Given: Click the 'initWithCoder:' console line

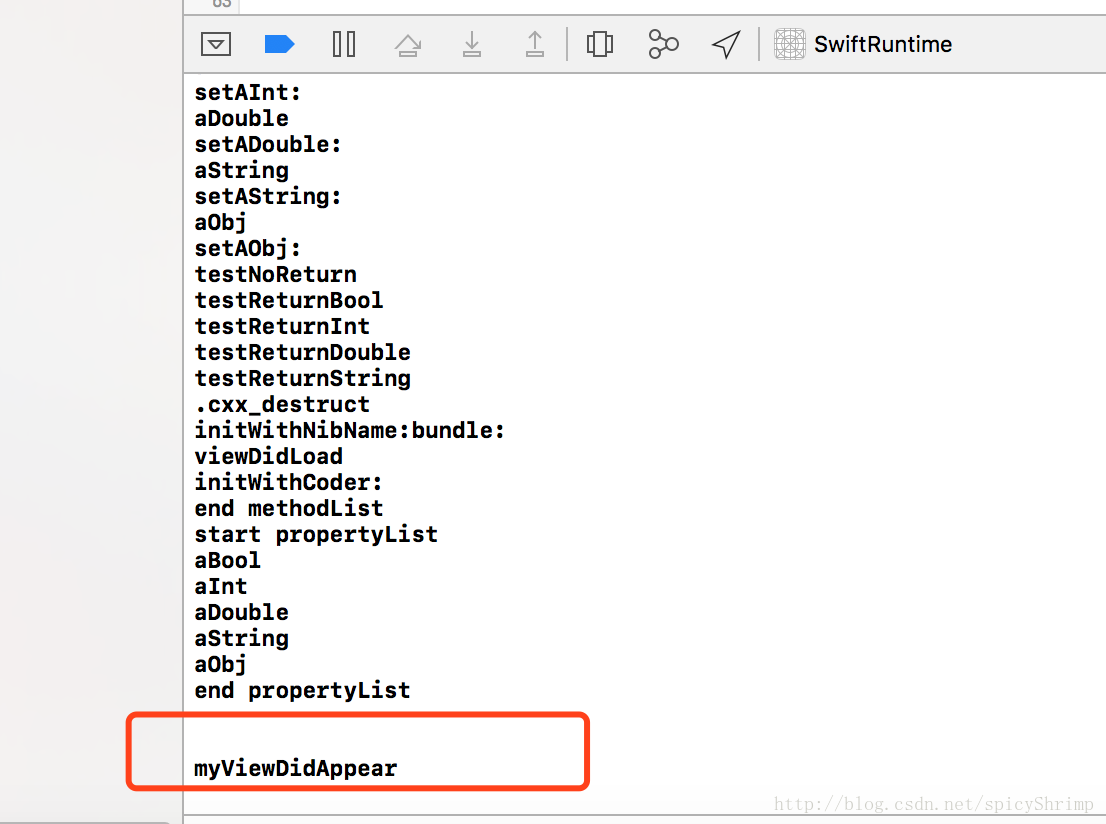Looking at the screenshot, I should [x=288, y=483].
